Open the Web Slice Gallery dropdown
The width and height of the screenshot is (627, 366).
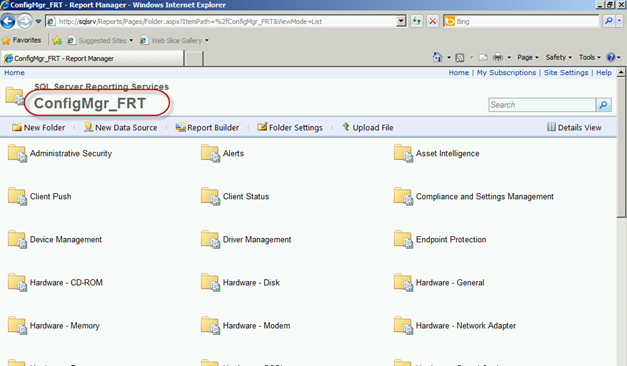174,40
